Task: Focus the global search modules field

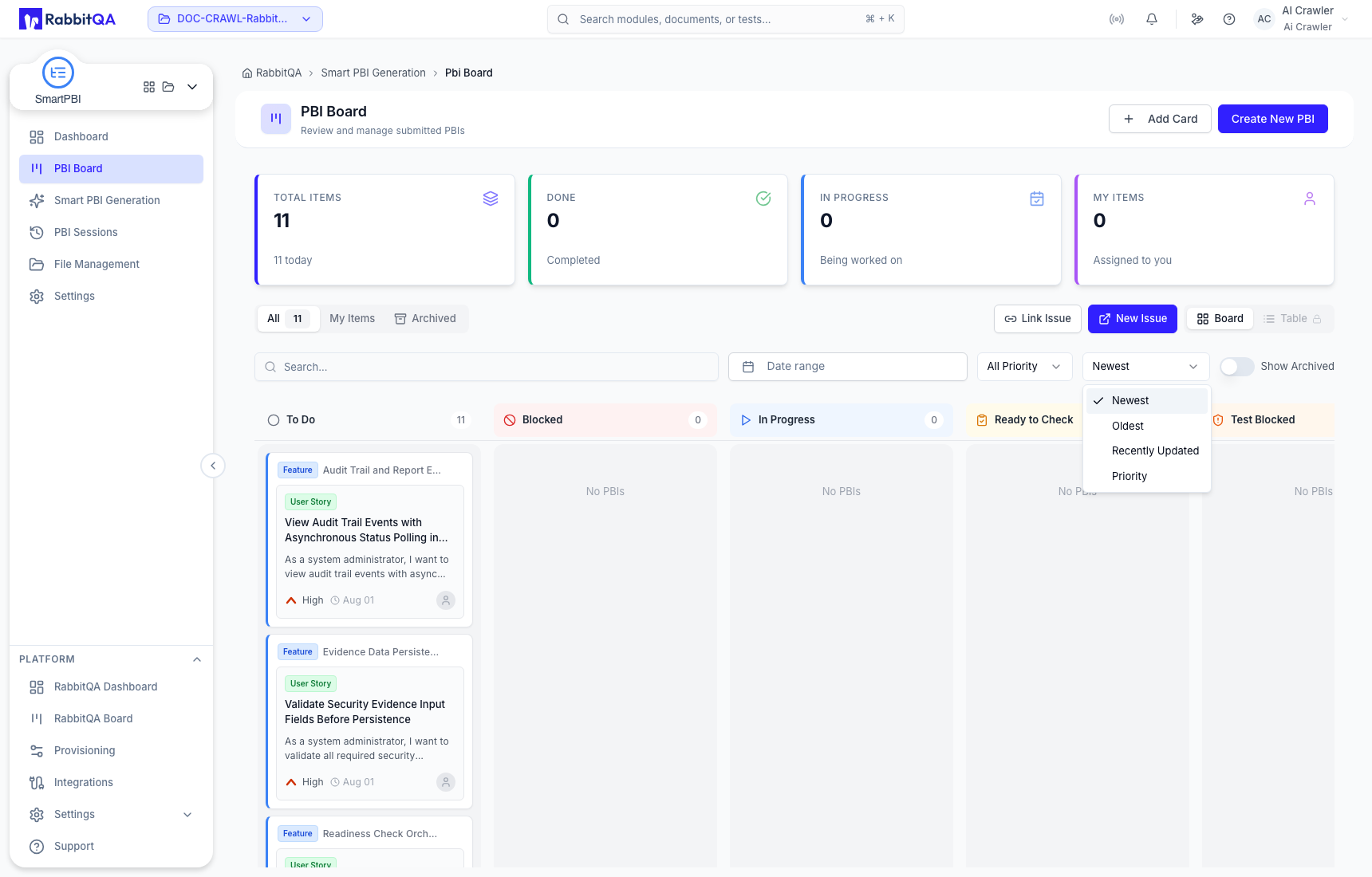Action: click(725, 19)
